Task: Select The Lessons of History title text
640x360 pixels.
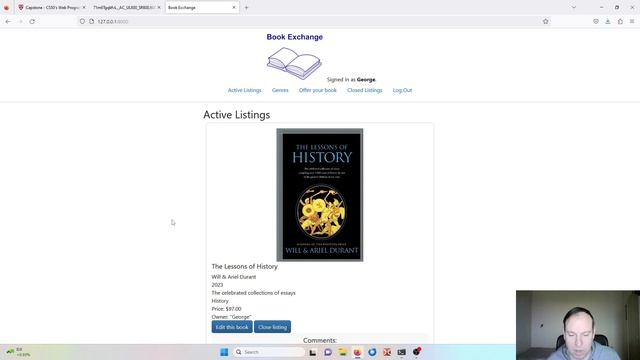Action: (x=244, y=266)
